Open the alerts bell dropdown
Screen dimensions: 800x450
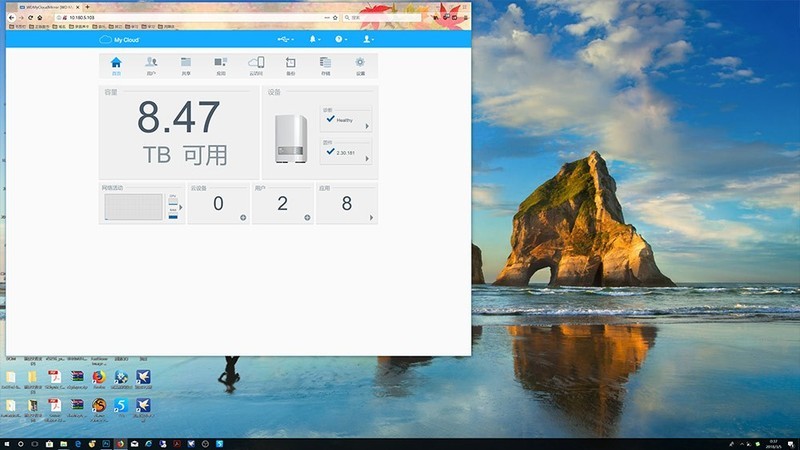pyautogui.click(x=314, y=39)
